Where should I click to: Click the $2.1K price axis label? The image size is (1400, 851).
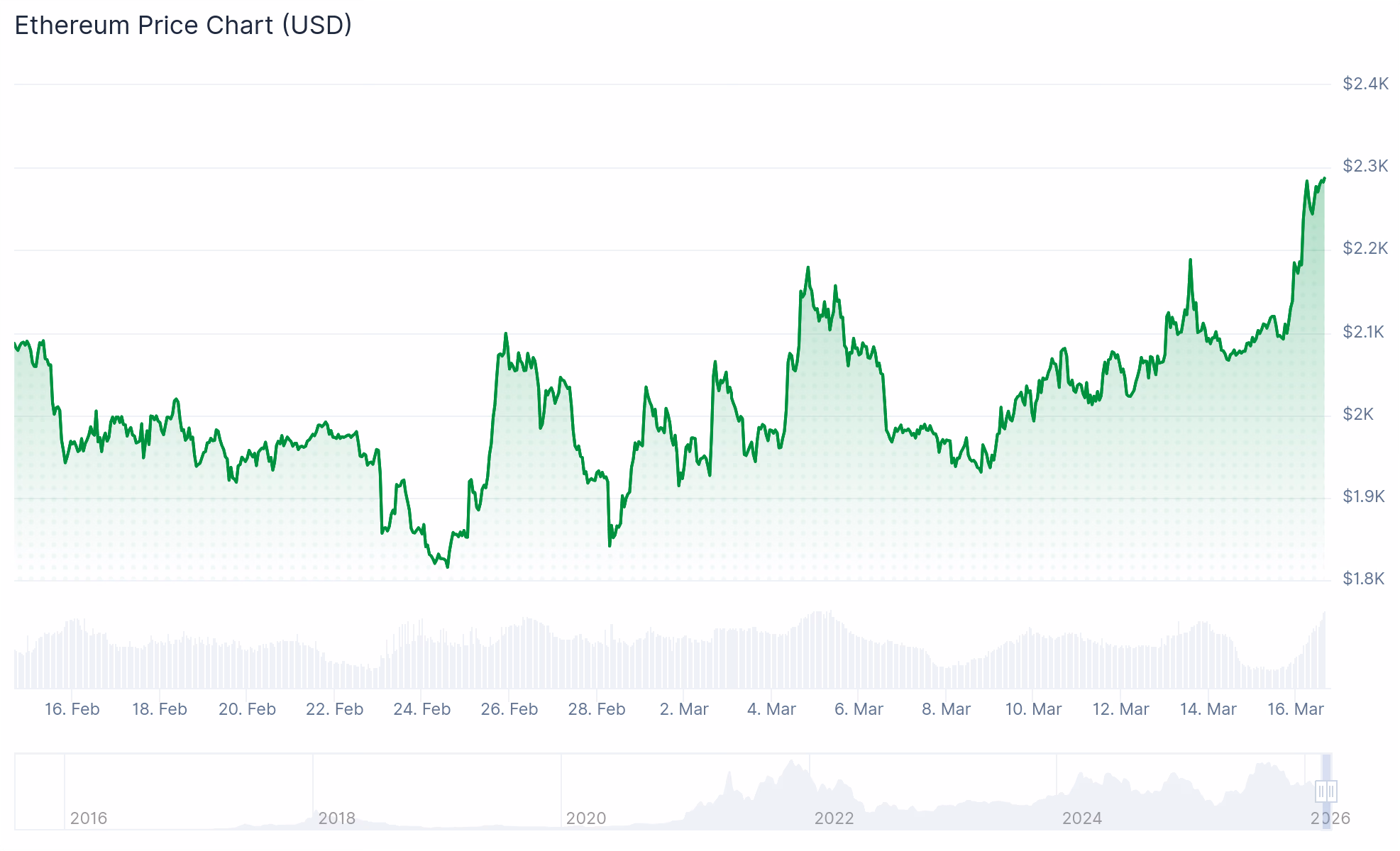pos(1363,331)
